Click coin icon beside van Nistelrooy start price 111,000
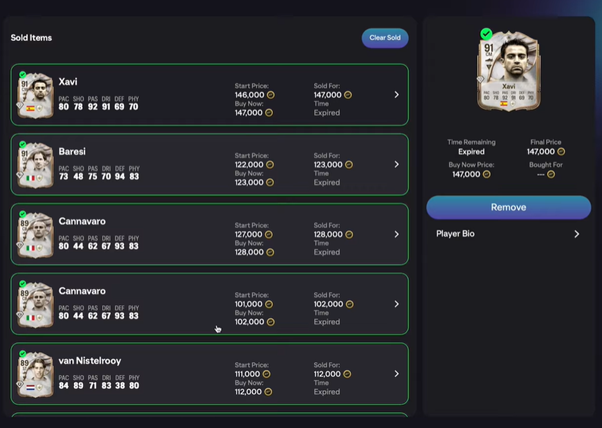The image size is (602, 428). (266, 374)
